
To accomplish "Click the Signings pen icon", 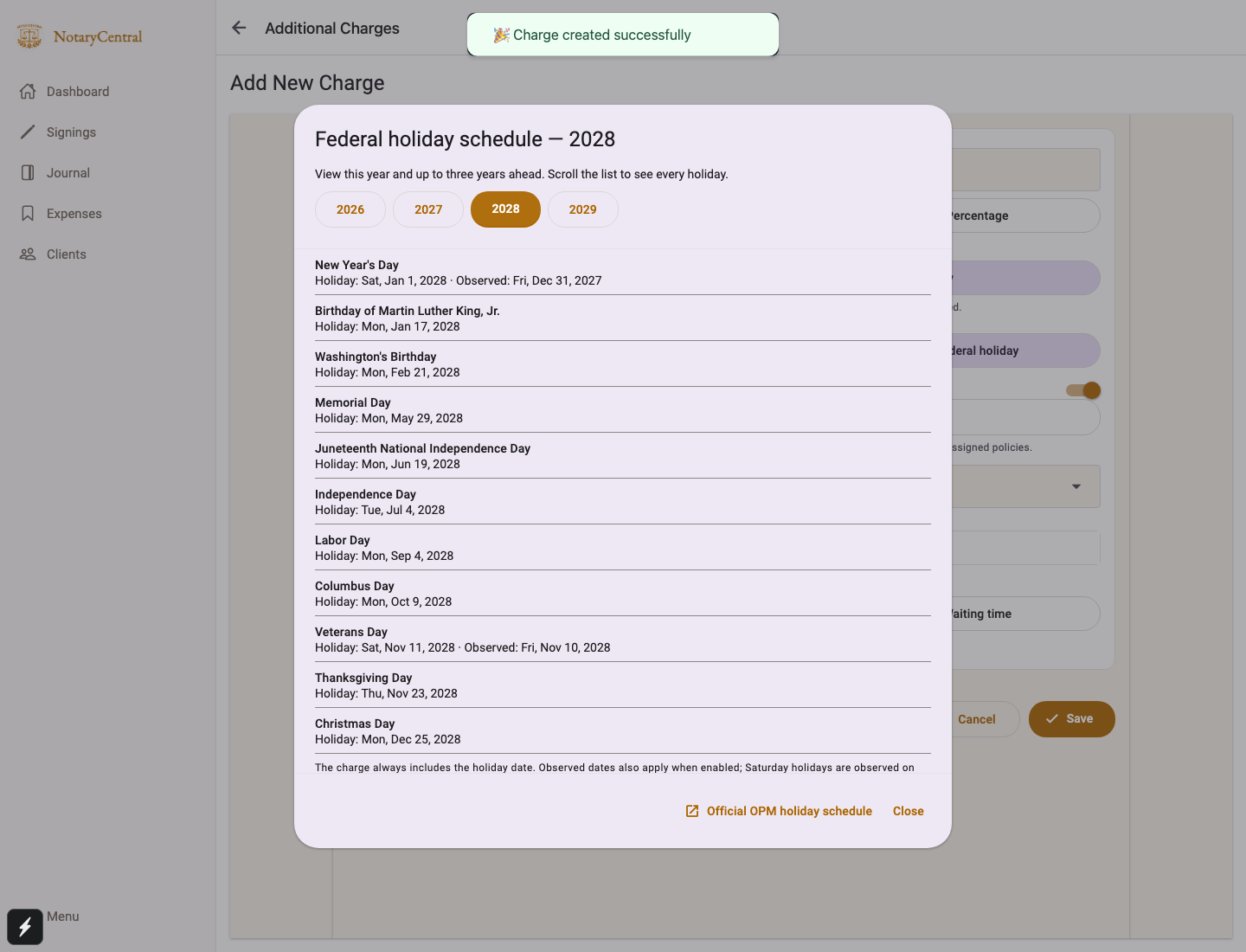I will coord(28,132).
